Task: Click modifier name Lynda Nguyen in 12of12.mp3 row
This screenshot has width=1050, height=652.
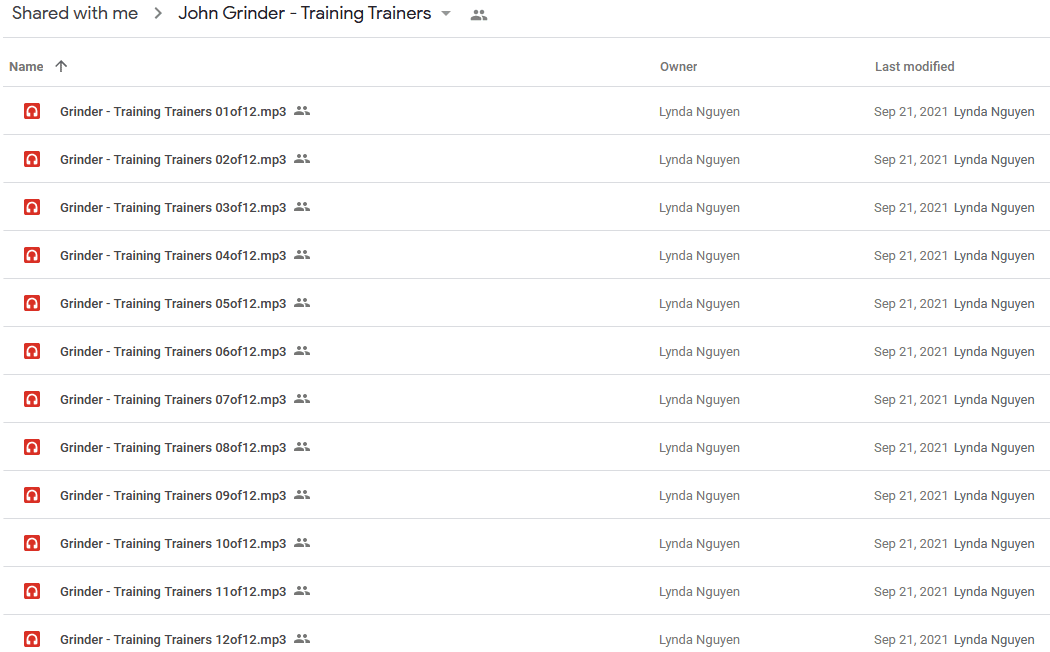Action: point(994,640)
